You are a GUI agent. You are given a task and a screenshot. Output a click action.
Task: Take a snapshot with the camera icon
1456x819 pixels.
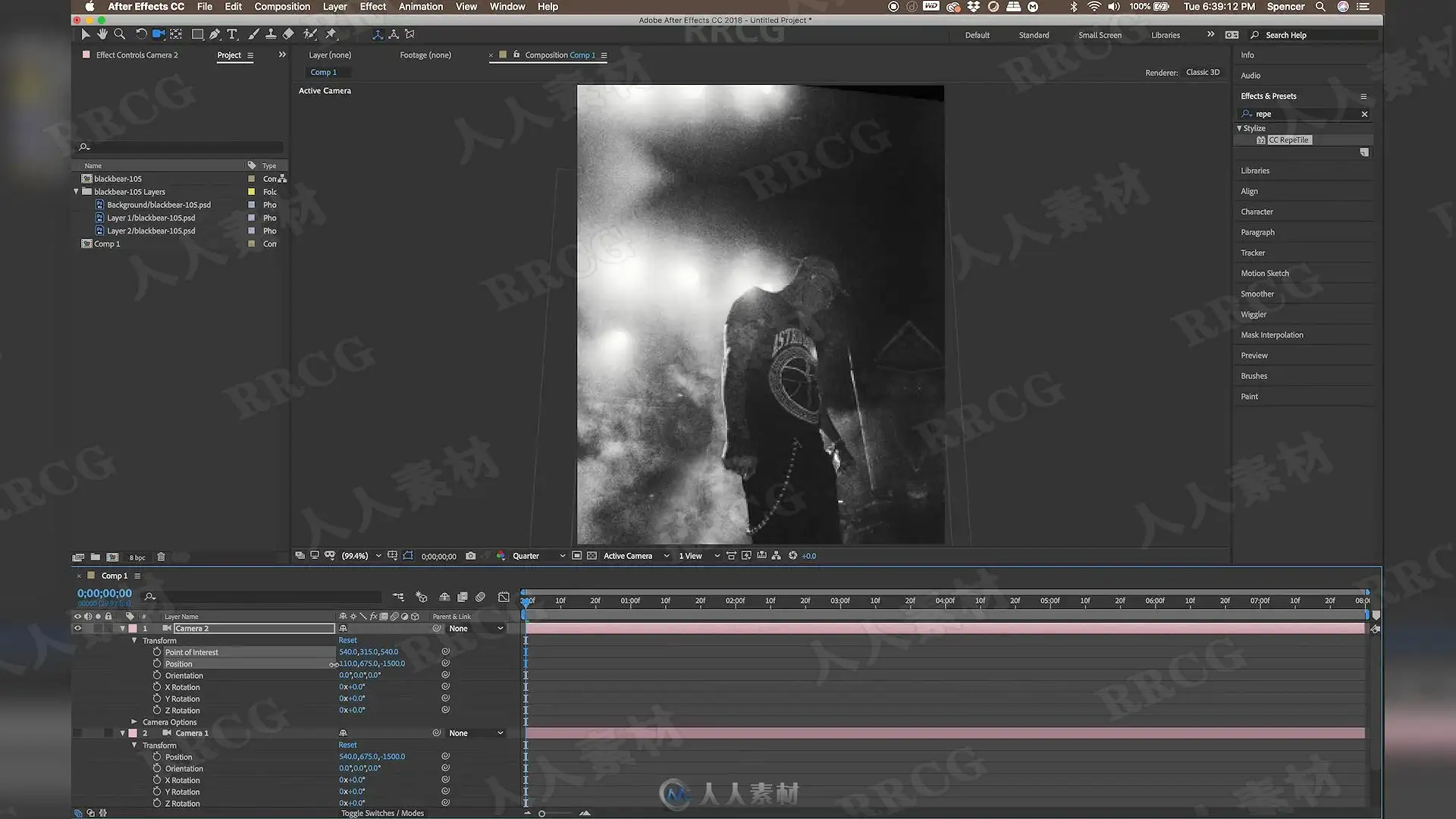pos(470,556)
